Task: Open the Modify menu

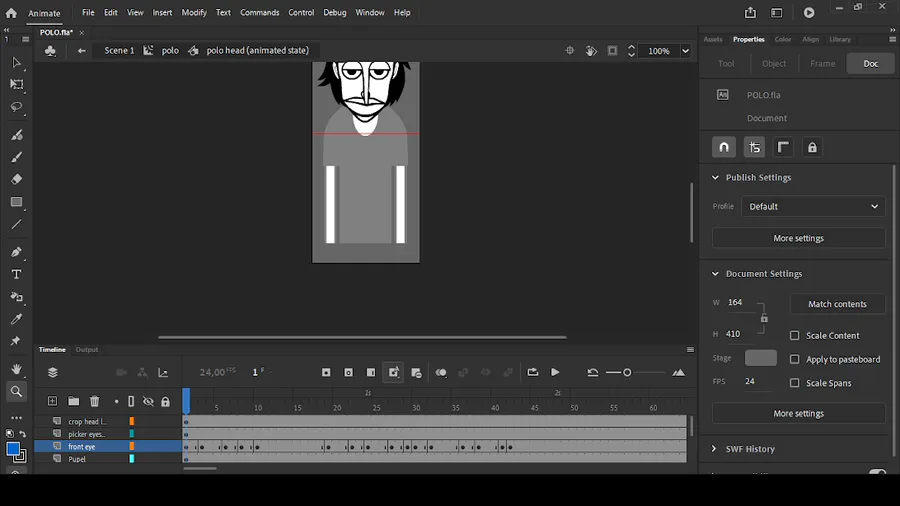Action: (194, 13)
